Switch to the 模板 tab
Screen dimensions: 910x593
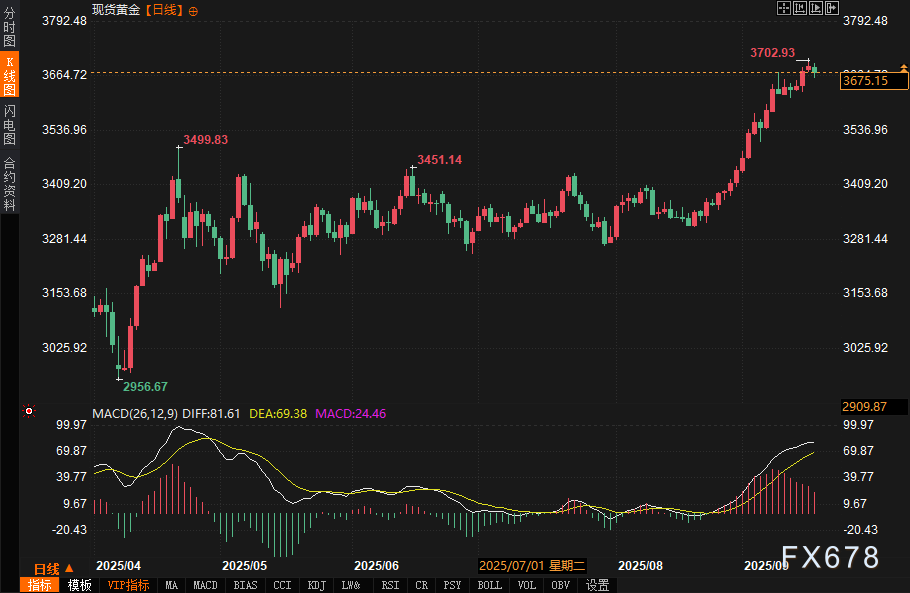(79, 585)
